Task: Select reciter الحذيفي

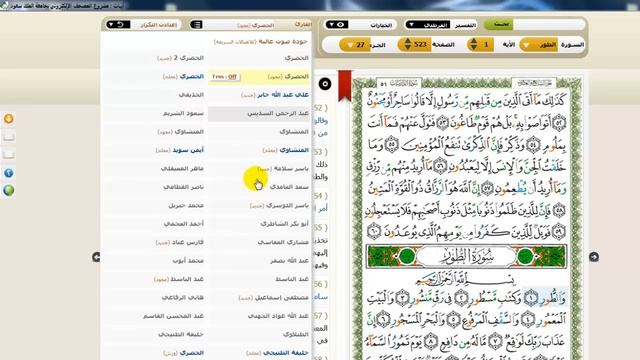Action: [x=191, y=95]
